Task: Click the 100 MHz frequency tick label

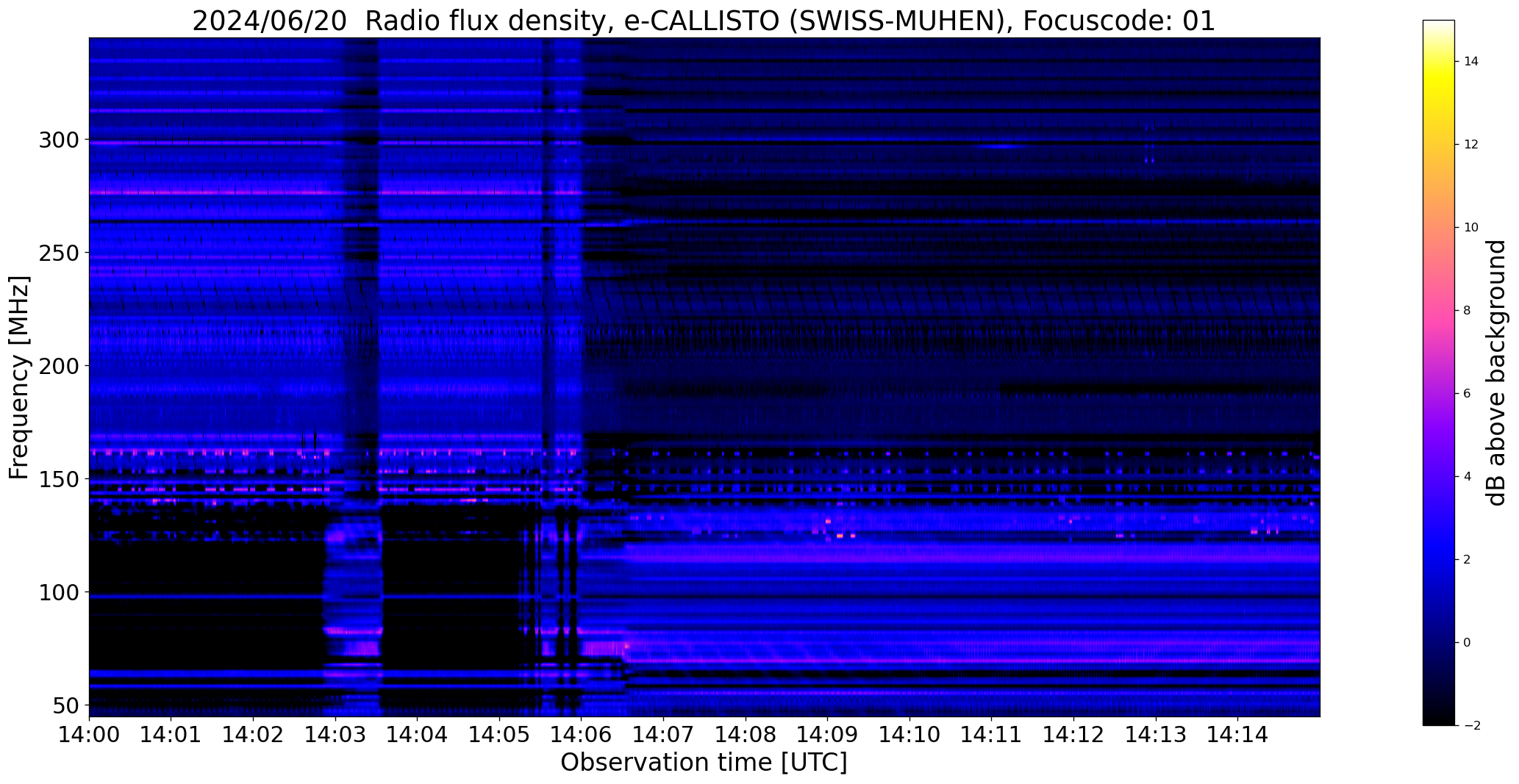Action: (58, 592)
